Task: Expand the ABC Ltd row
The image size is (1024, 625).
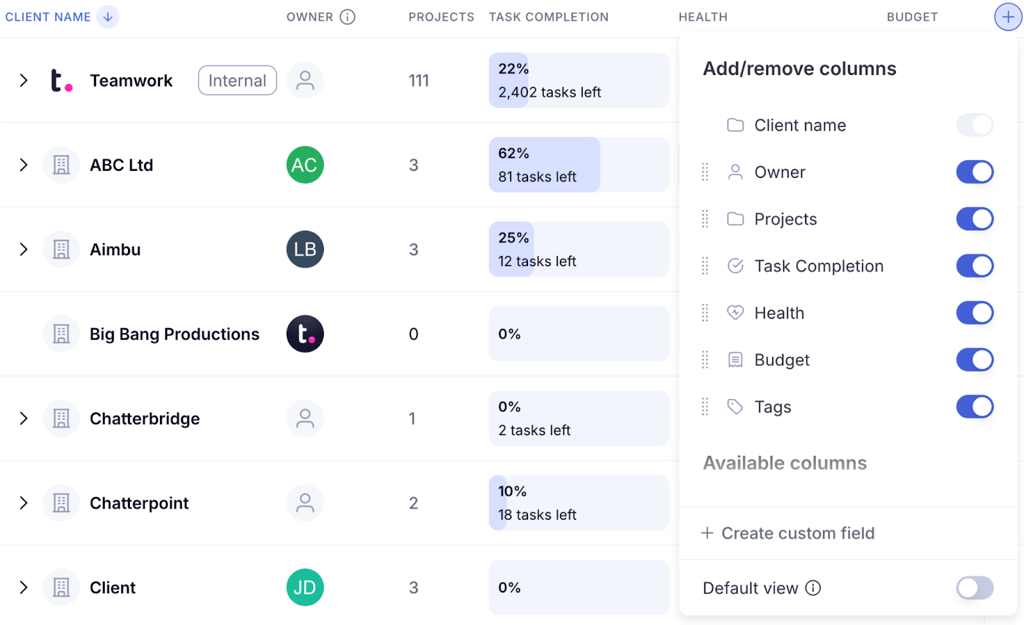Action: pos(24,164)
